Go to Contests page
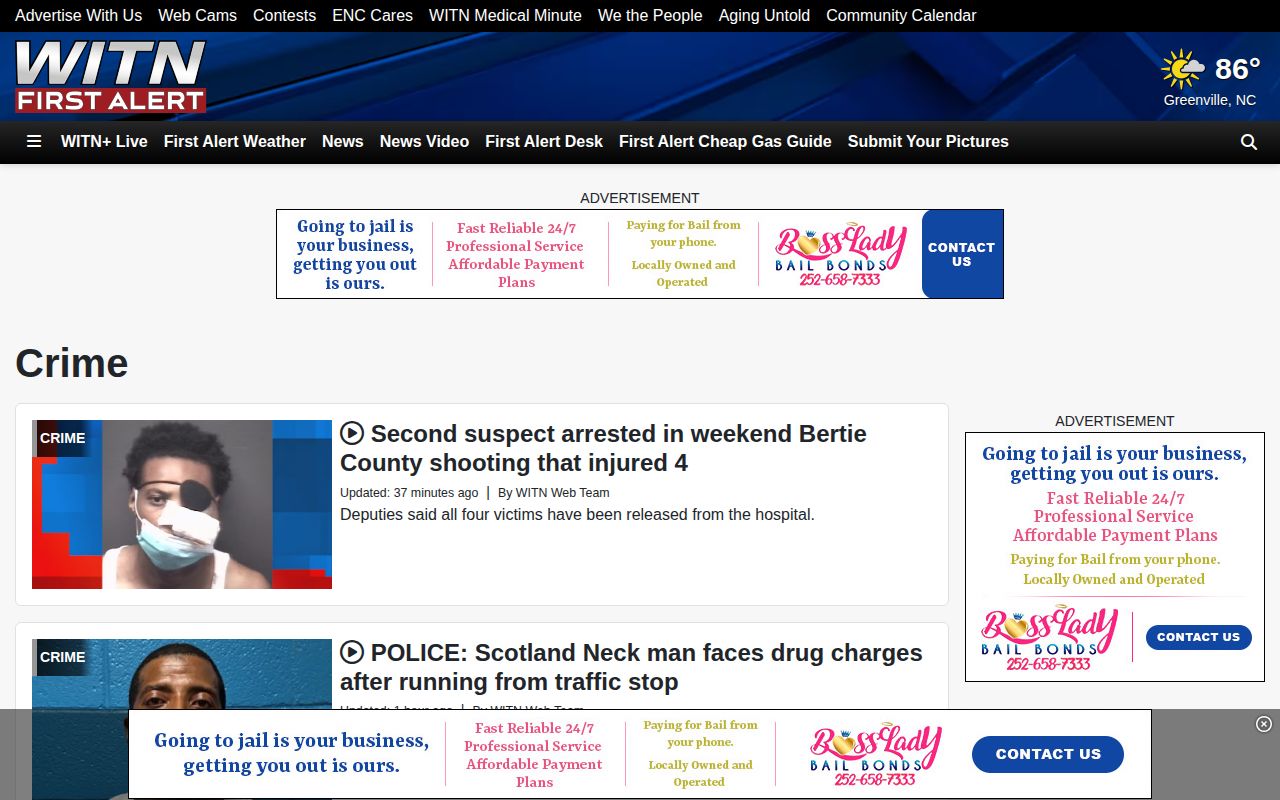This screenshot has width=1280, height=800. point(284,16)
